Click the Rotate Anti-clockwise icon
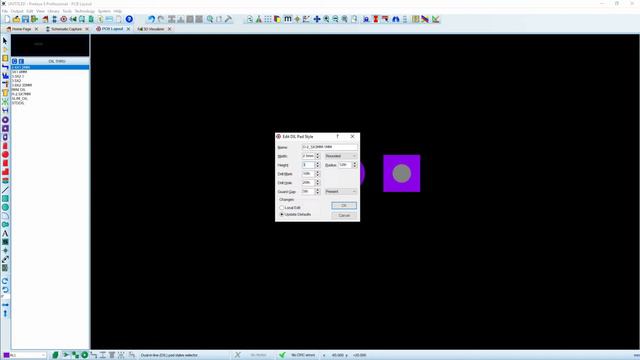Image resolution: width=640 pixels, height=360 pixels. pyautogui.click(x=5, y=290)
